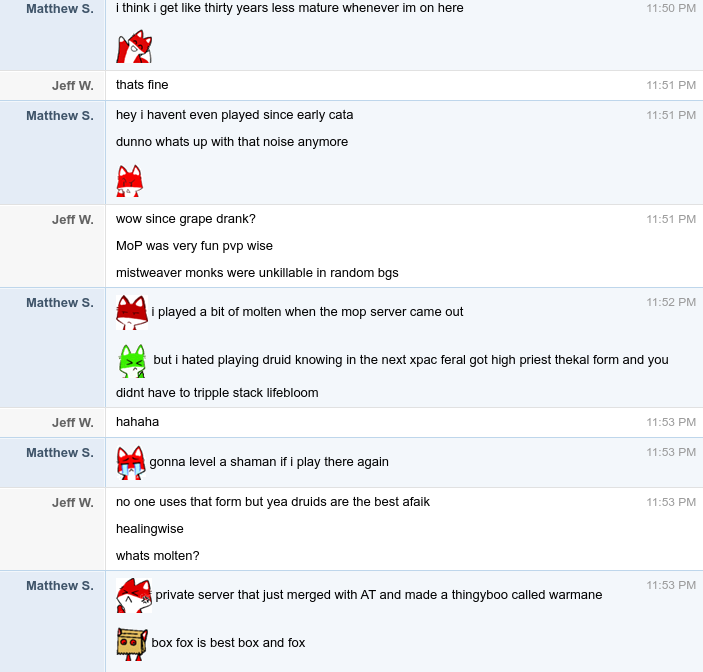The width and height of the screenshot is (703, 672).
Task: Click the angry red fox emoticon
Action: 130,181
